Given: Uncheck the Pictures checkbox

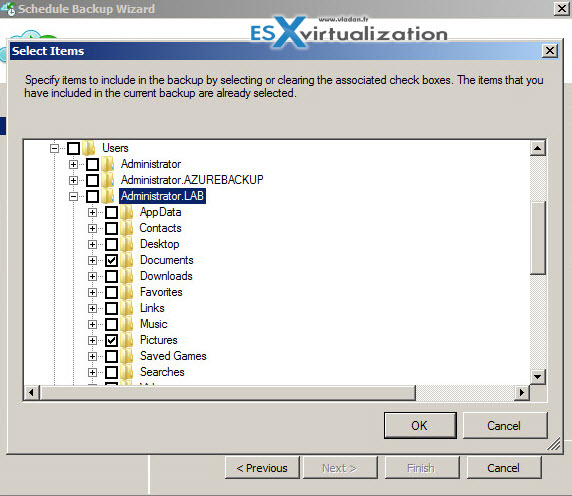Looking at the screenshot, I should (111, 340).
